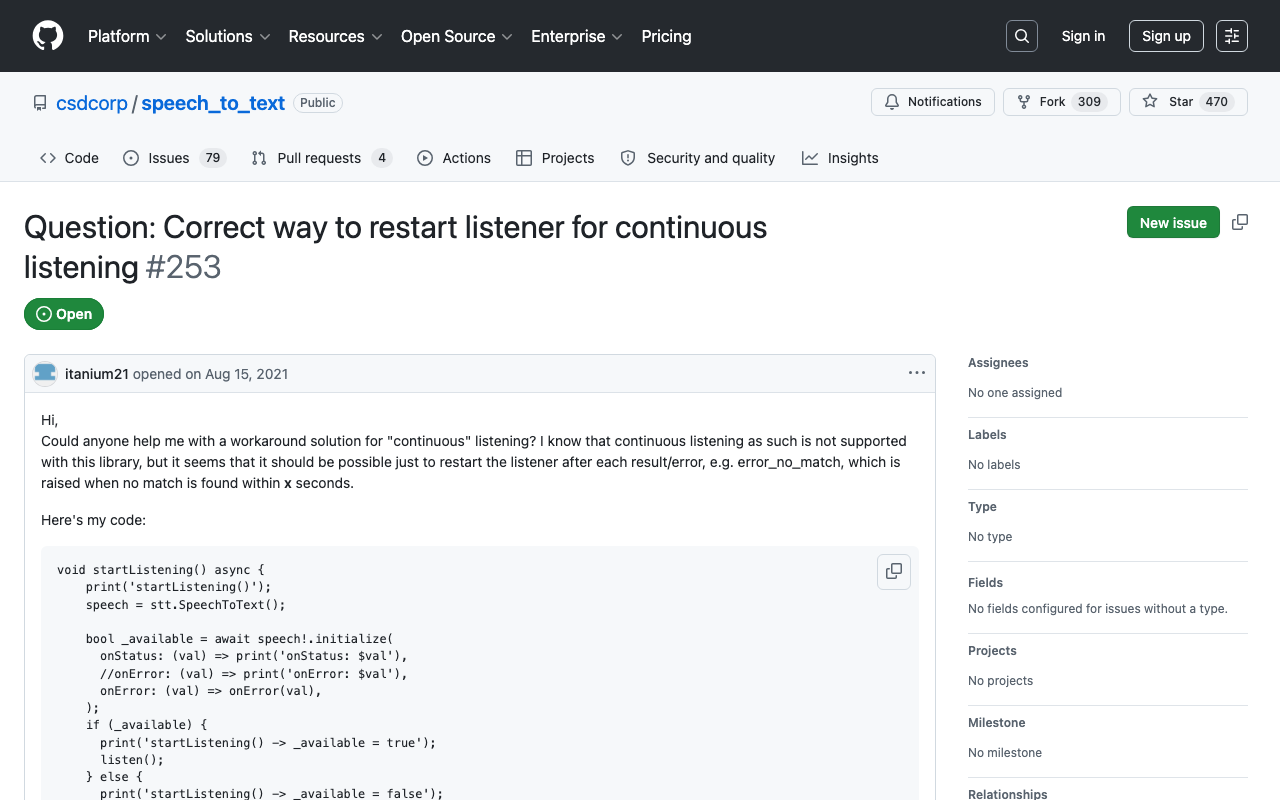
Task: Switch to the Pull requests tab
Action: [x=321, y=158]
